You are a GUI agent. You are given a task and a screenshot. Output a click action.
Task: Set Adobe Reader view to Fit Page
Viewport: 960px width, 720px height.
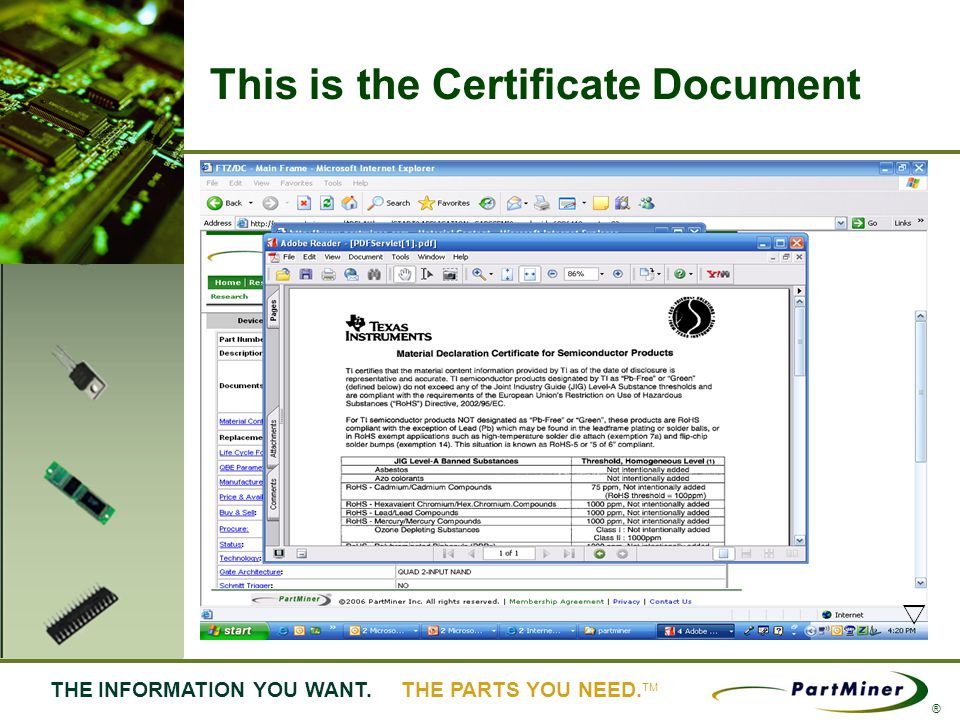[507, 274]
